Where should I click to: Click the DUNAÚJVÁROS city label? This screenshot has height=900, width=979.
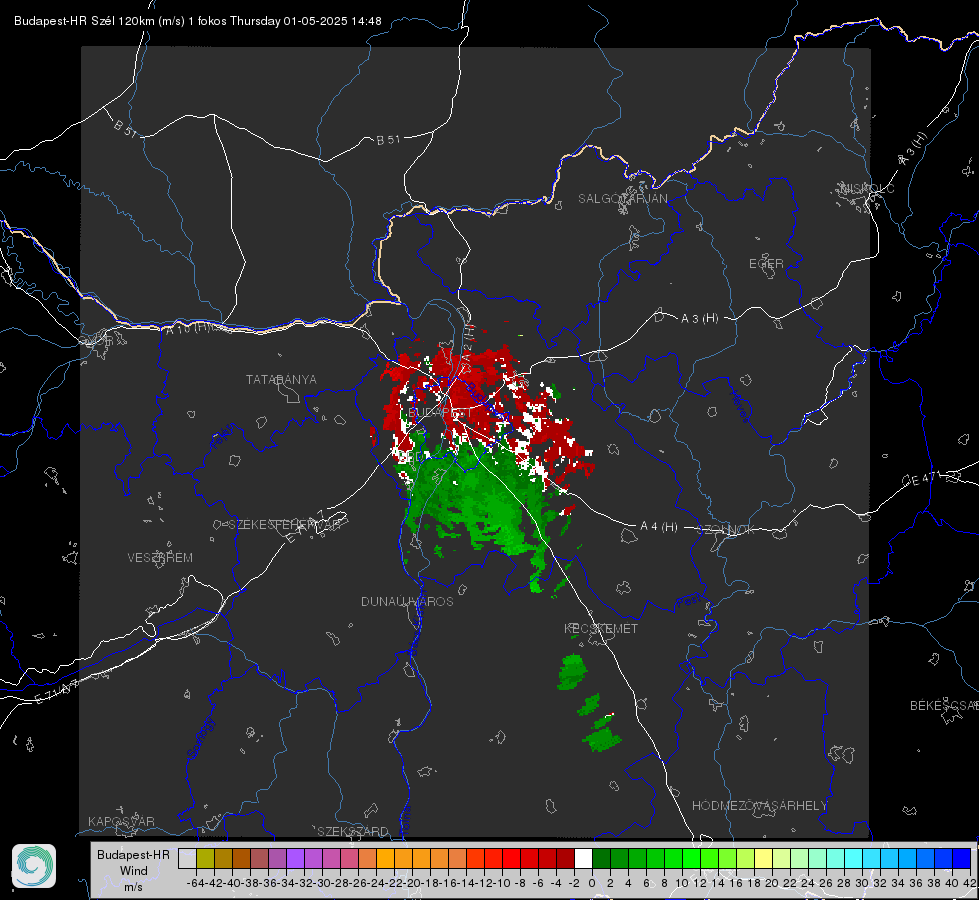407,601
